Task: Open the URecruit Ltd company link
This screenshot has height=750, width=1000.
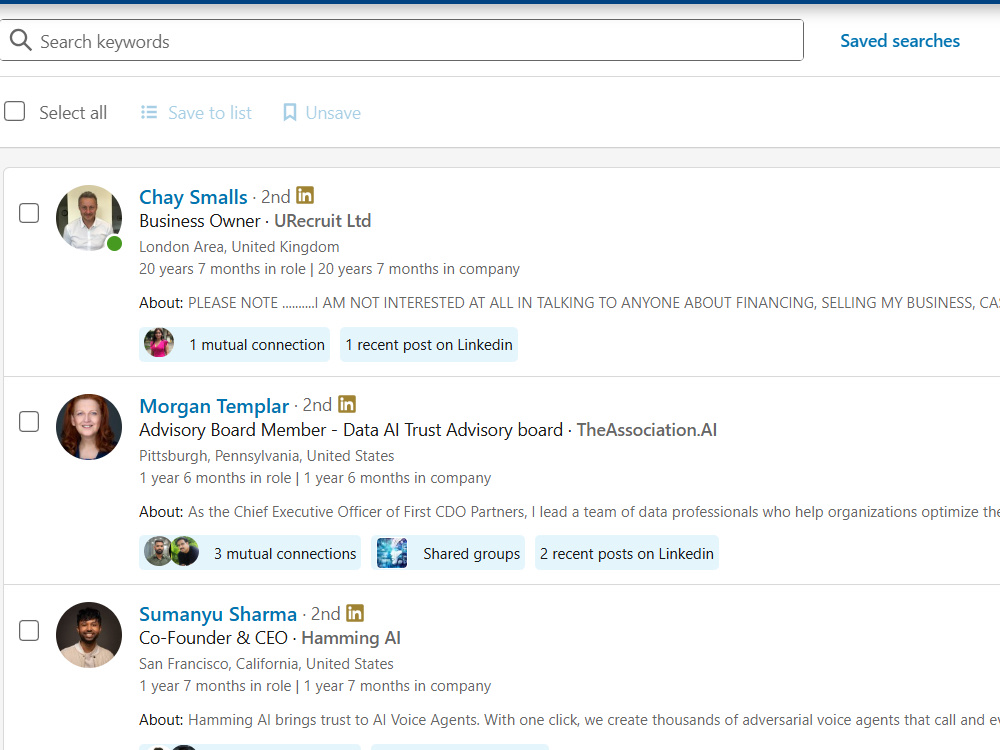Action: 323,221
